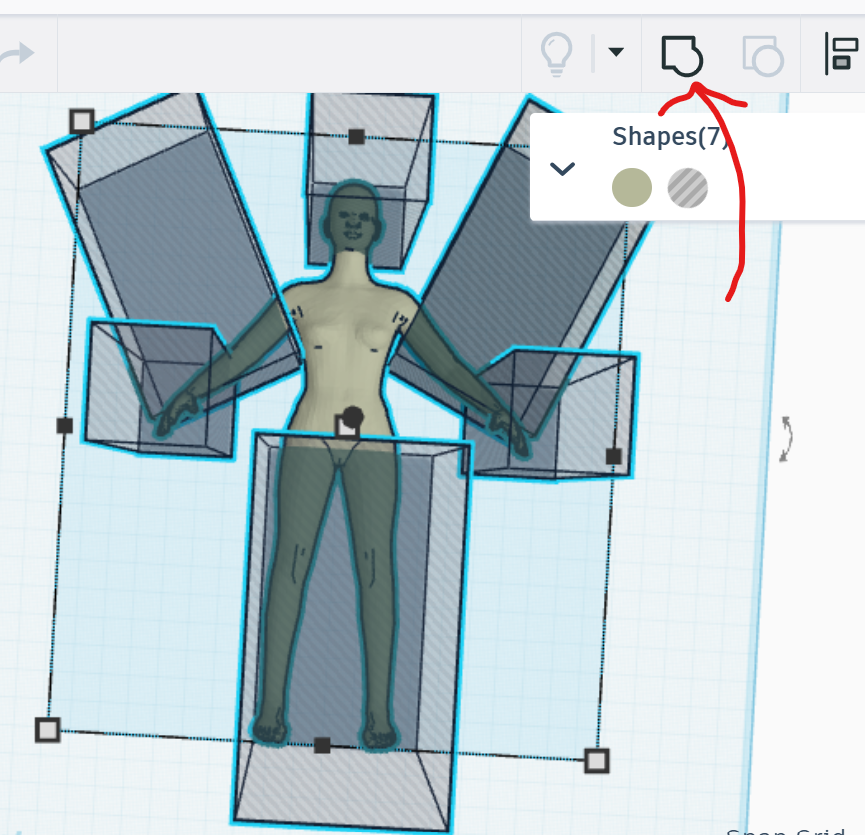The height and width of the screenshot is (835, 865).
Task: Toggle the Show All lightbulb icon
Action: point(556,54)
